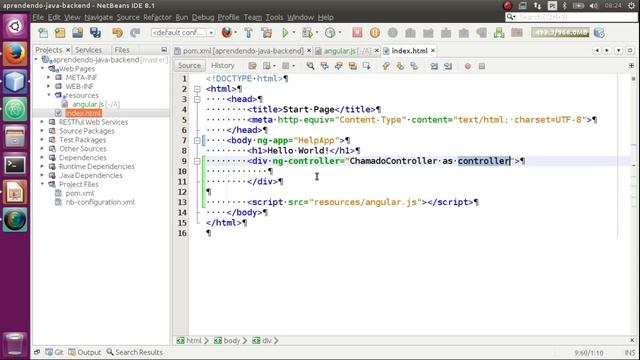This screenshot has height=360, width=640.
Task: Click the Last Edit icon in editor toolbar
Action: [x=252, y=66]
